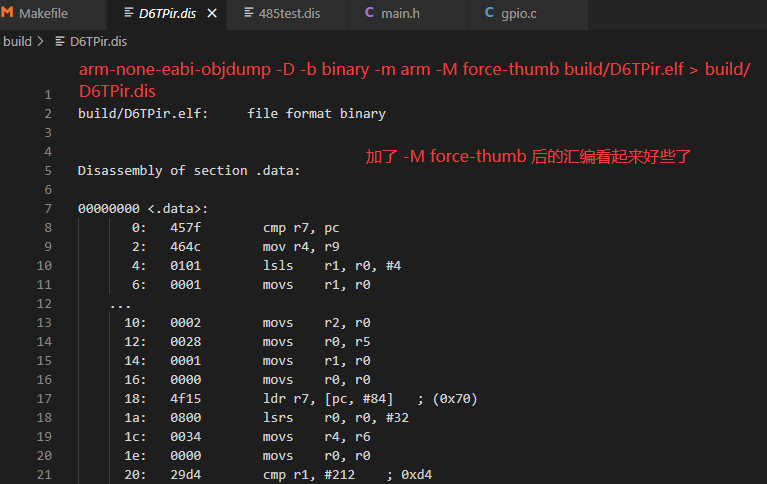767x484 pixels.
Task: Click the '; 0xd4' comment
Action: pos(409,475)
